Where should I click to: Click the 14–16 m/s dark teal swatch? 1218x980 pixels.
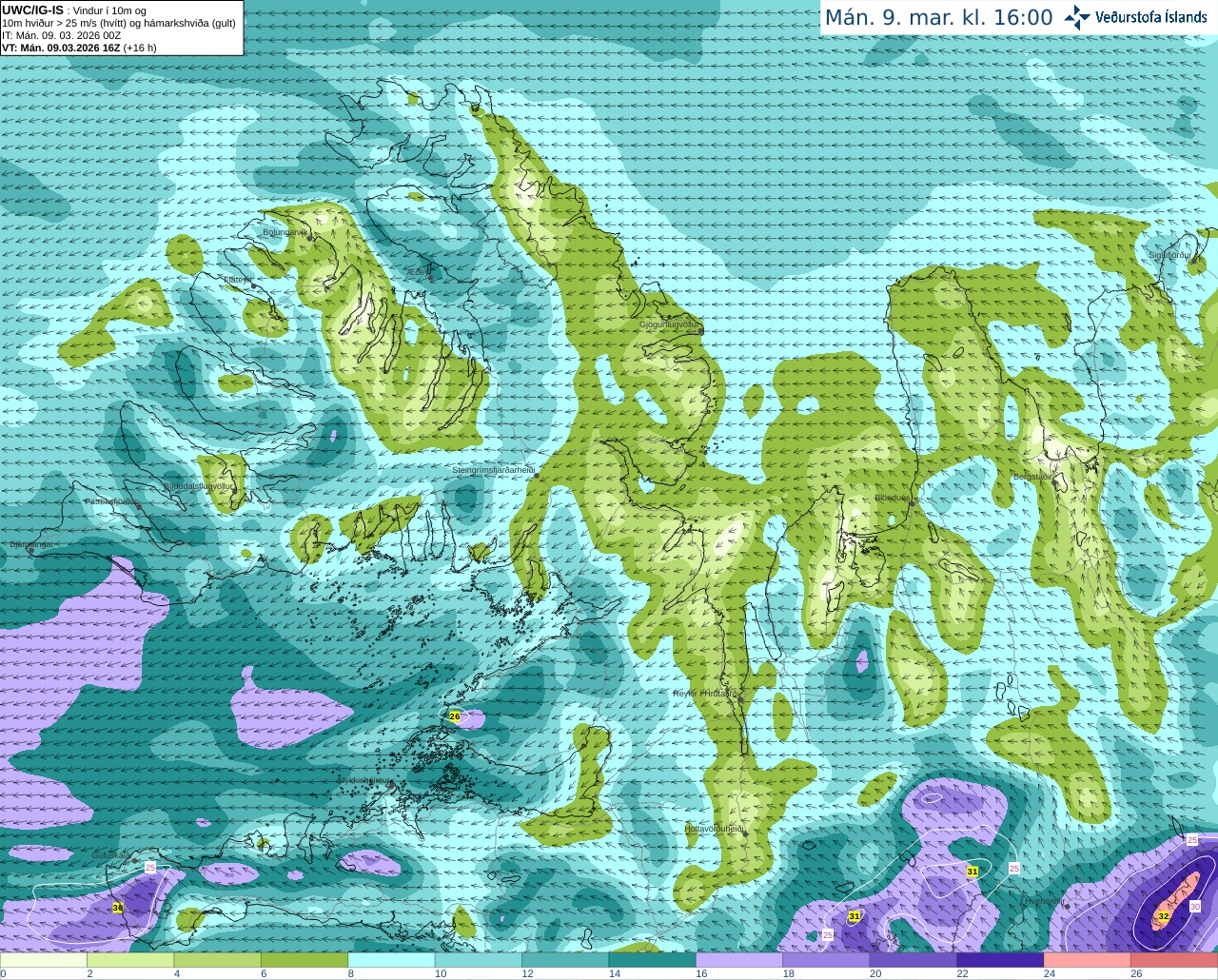pos(653,960)
